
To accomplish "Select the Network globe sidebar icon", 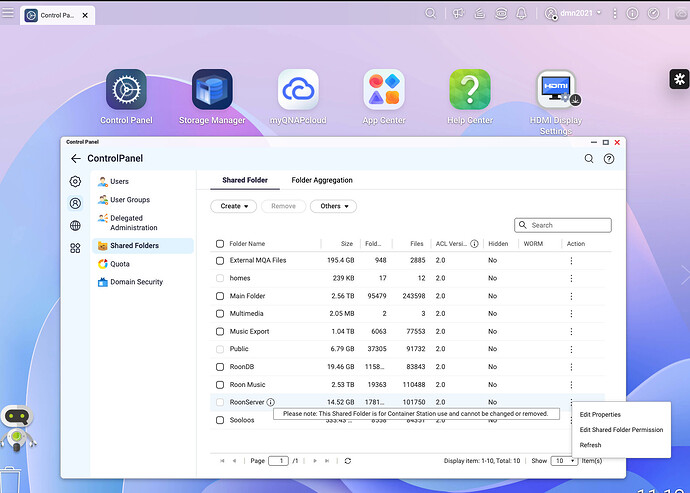I will click(75, 226).
